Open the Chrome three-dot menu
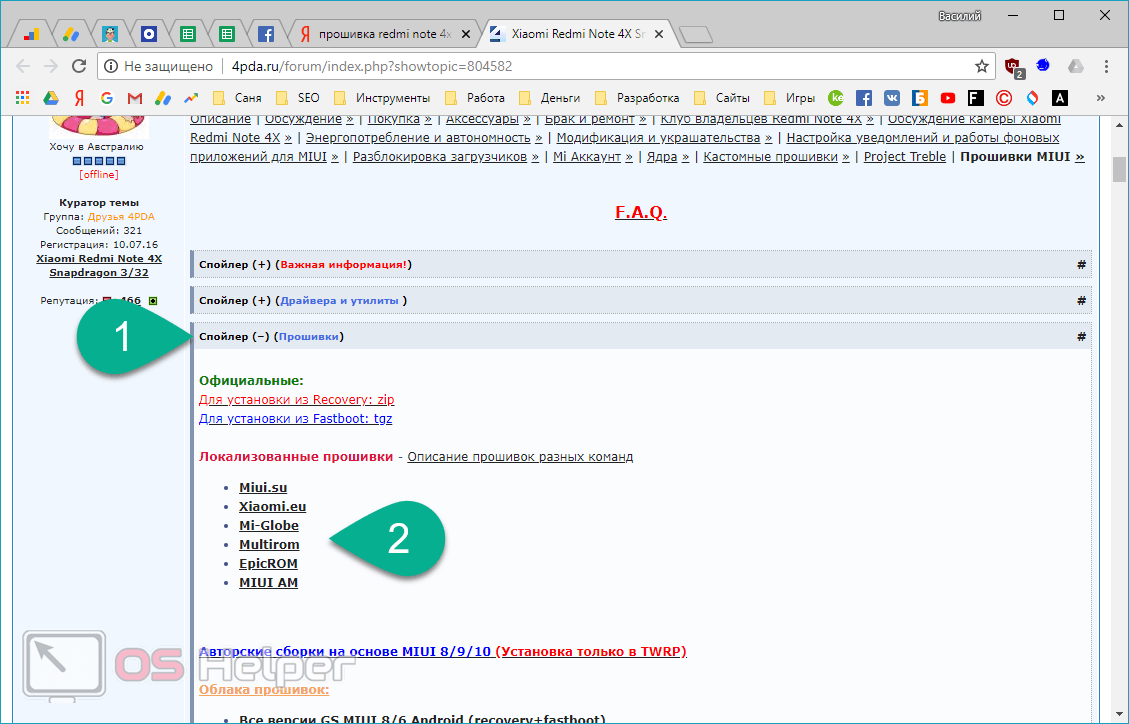The image size is (1129, 724). pyautogui.click(x=1106, y=66)
